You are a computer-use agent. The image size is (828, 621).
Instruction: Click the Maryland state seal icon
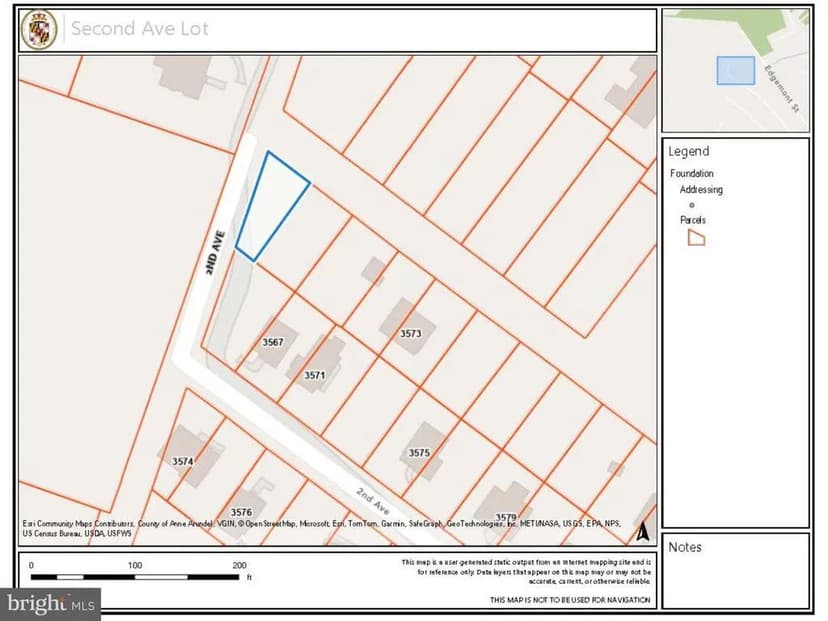tap(39, 28)
